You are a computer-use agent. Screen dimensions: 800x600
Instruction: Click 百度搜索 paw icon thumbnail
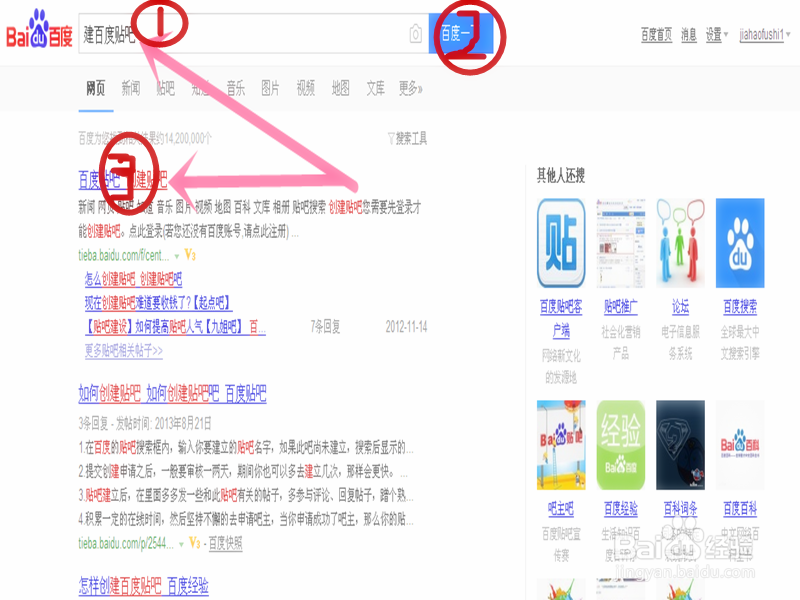(x=740, y=243)
